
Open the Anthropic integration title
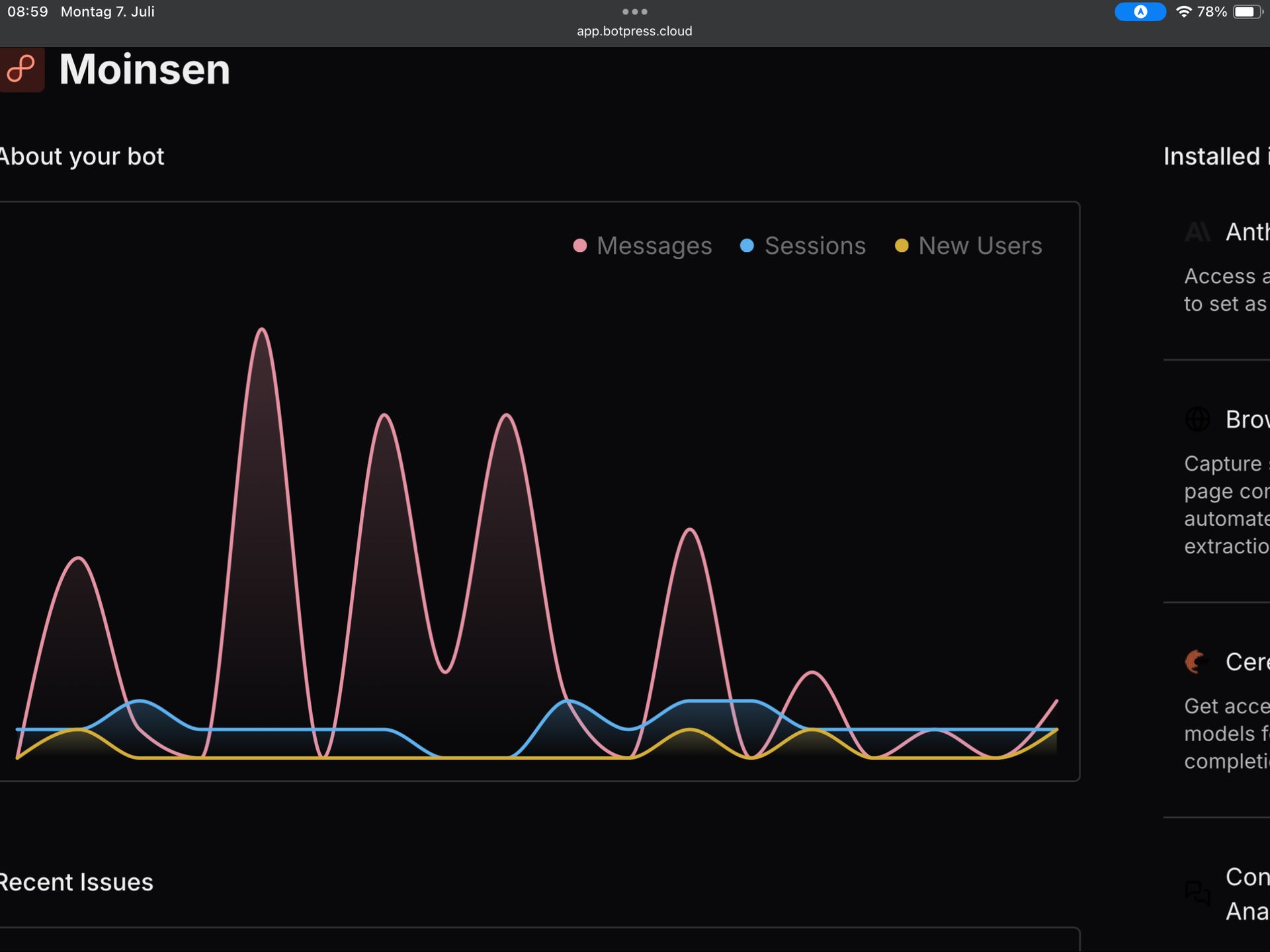click(1247, 232)
